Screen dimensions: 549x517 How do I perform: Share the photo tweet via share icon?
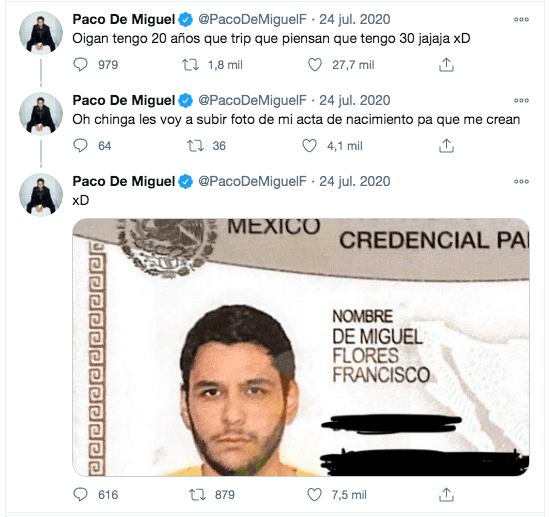(x=446, y=495)
